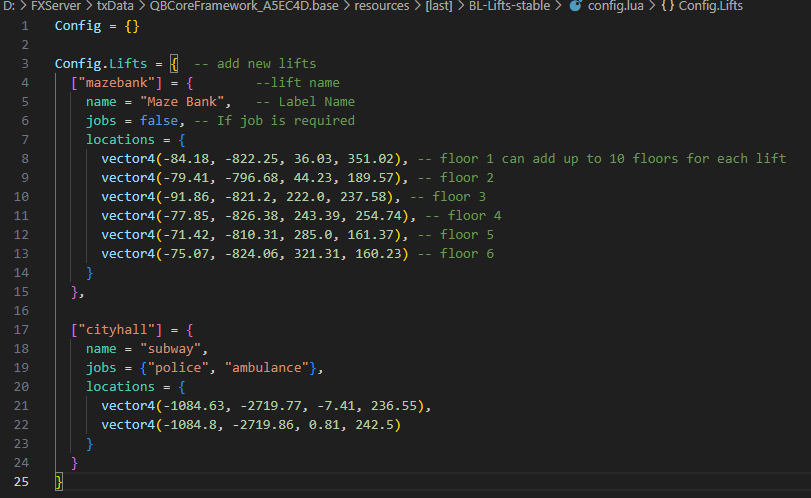Place cursor on "Config = {}" declaration
Screen dimensions: 811x498
pyautogui.click(x=97, y=26)
